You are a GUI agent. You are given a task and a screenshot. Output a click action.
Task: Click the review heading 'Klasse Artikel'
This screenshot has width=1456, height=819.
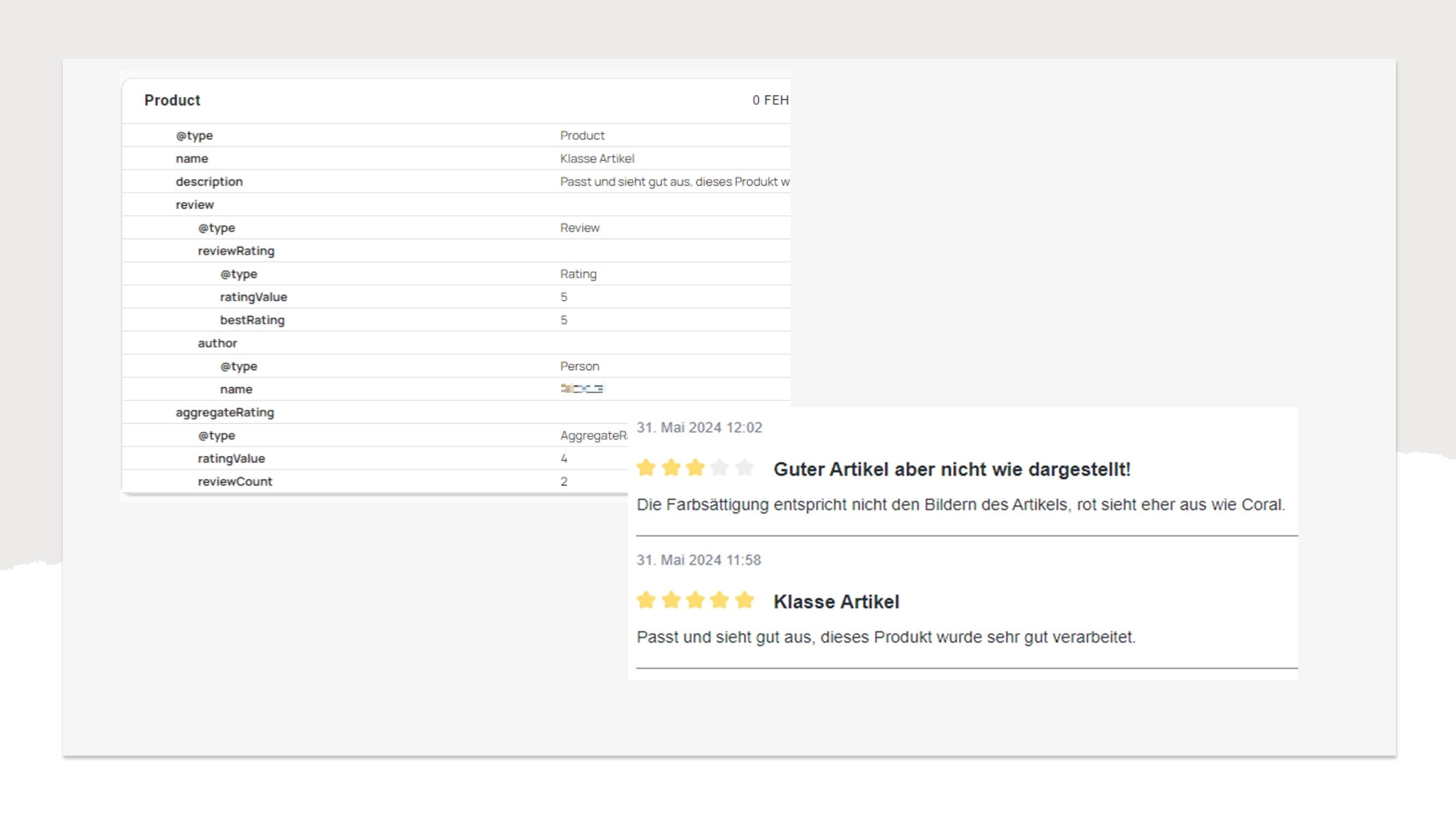coord(836,601)
